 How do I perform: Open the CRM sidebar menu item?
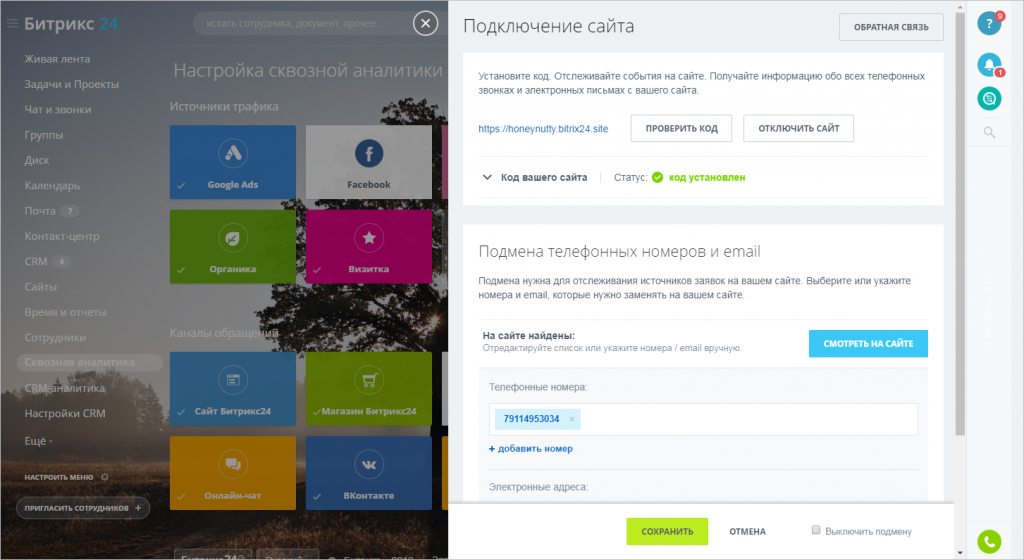(x=35, y=262)
